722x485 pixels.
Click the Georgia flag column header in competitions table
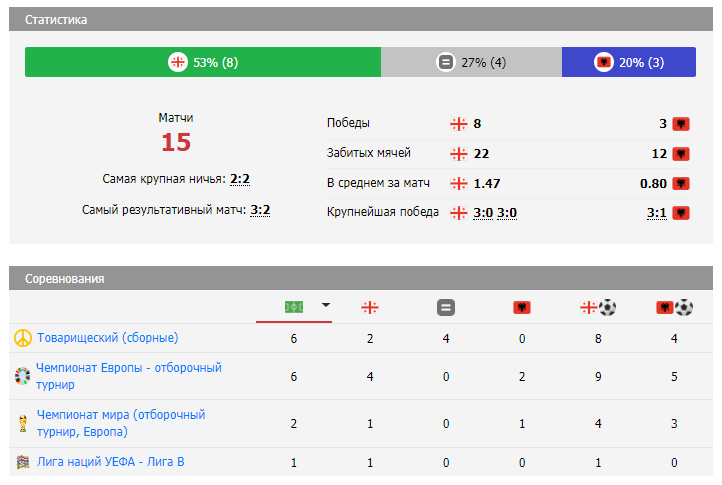coord(370,307)
